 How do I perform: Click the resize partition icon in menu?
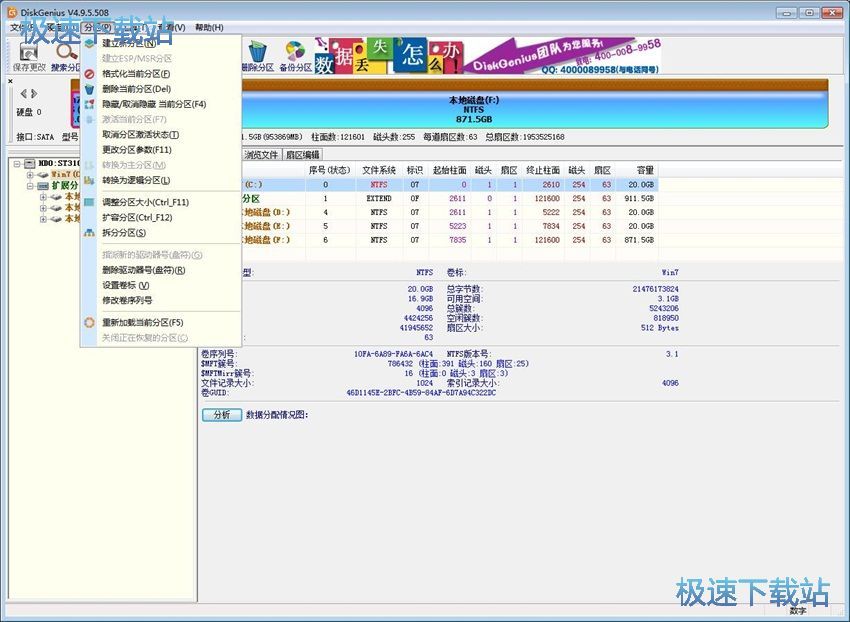pos(89,202)
